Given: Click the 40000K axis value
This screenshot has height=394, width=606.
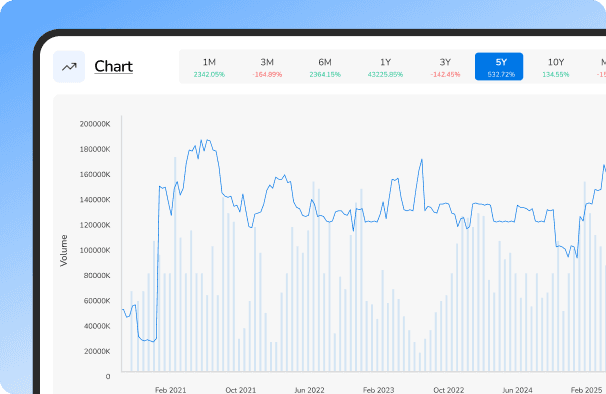Looking at the screenshot, I should 97,326.
